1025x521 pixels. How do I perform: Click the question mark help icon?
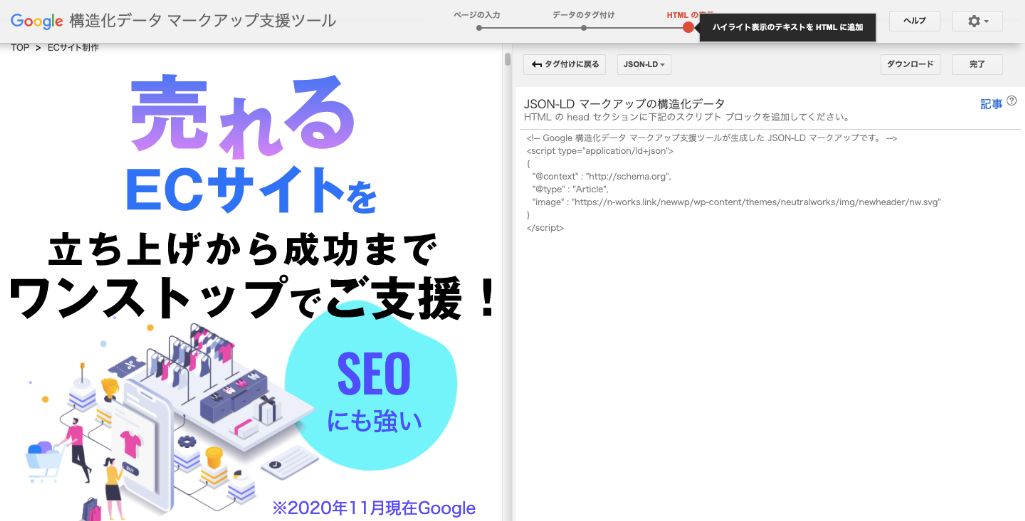pos(1011,101)
